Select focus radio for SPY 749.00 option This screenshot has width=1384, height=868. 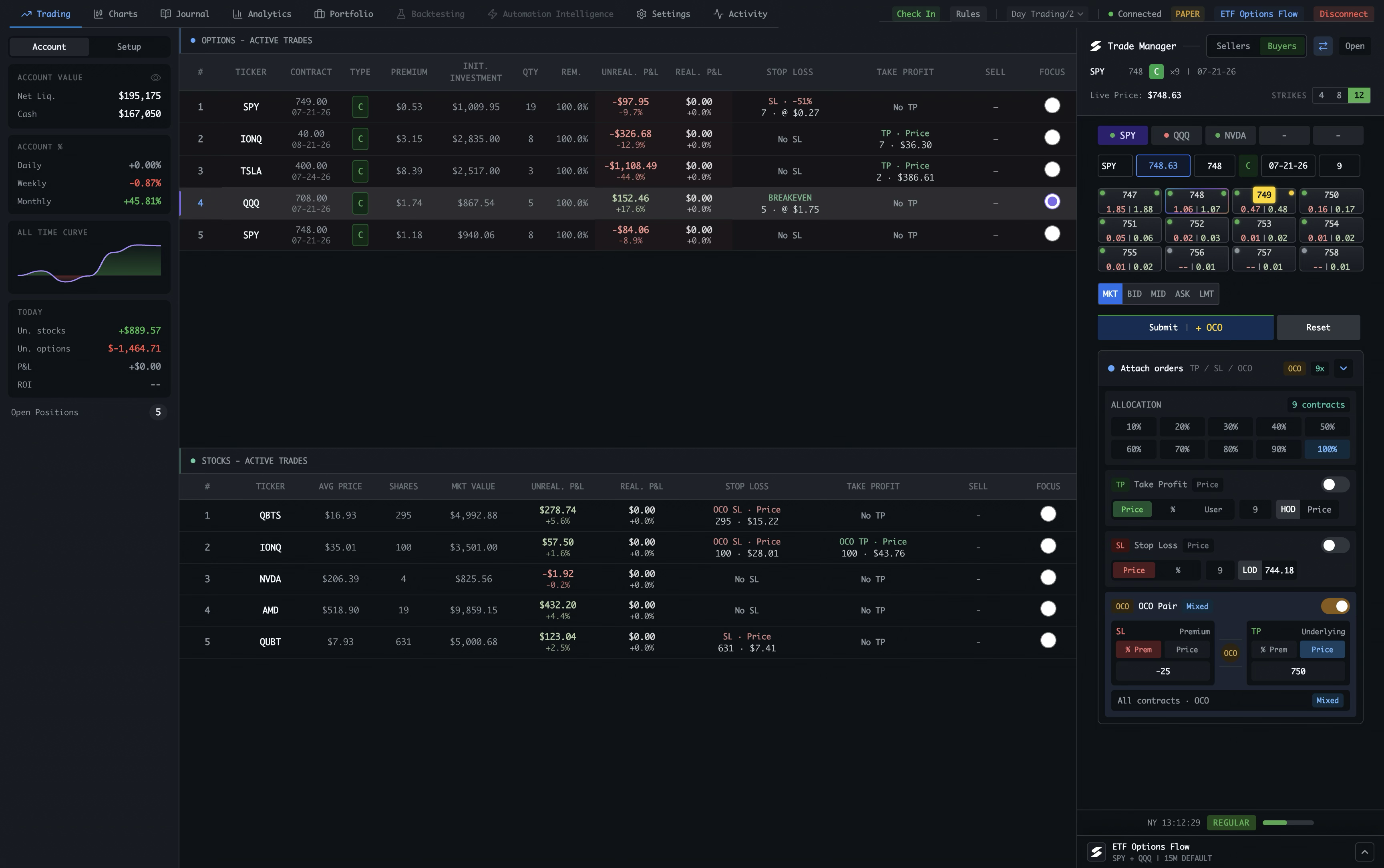(1052, 106)
